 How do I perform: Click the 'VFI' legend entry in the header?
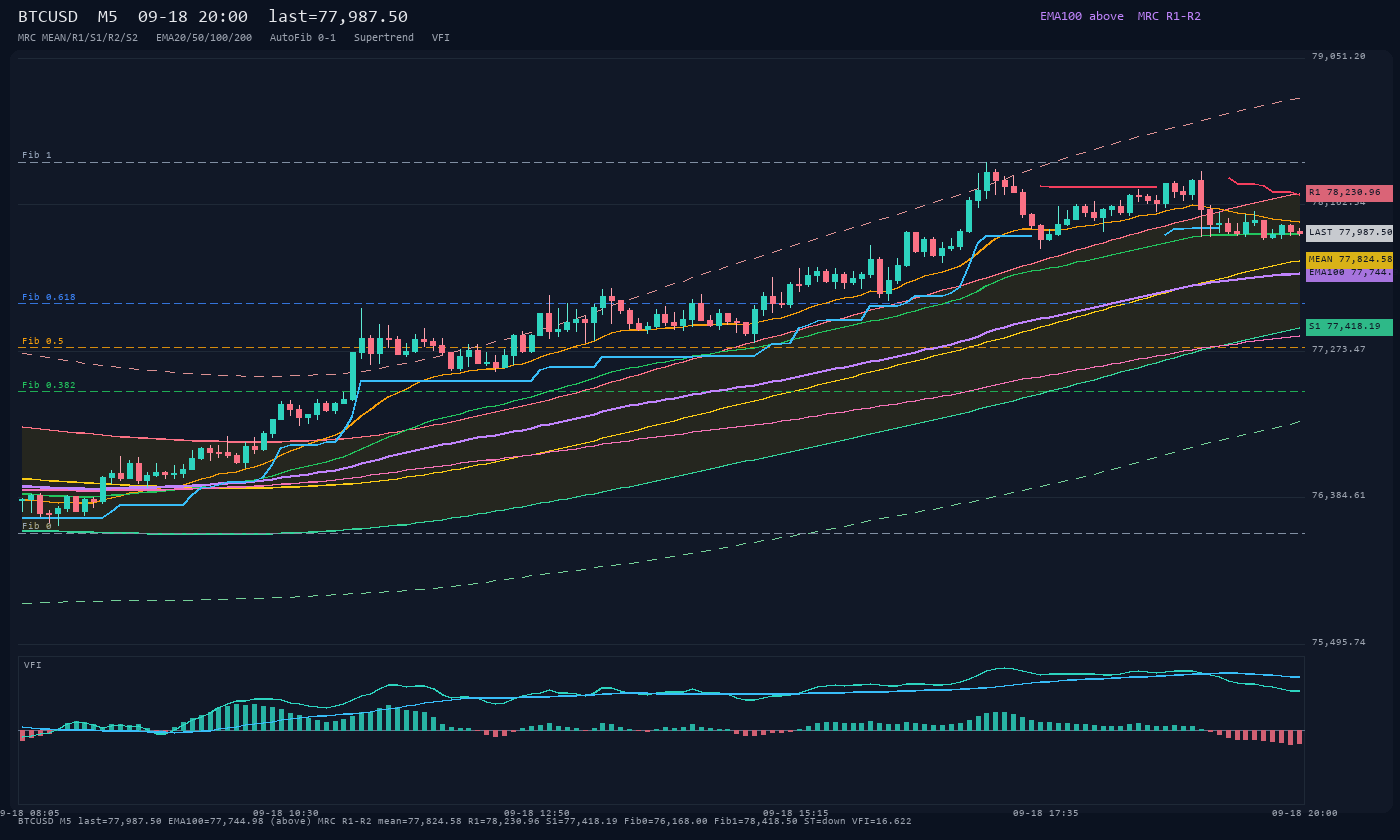(441, 38)
